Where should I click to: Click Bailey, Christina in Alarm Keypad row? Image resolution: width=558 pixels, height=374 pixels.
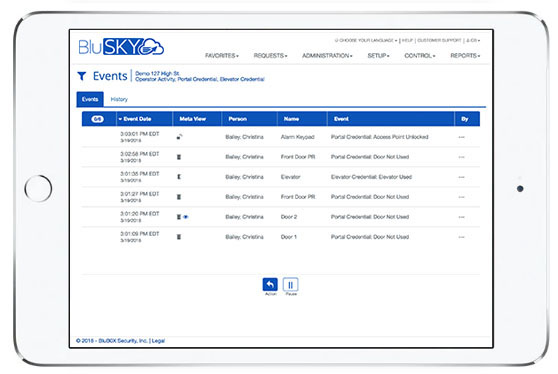coord(244,137)
